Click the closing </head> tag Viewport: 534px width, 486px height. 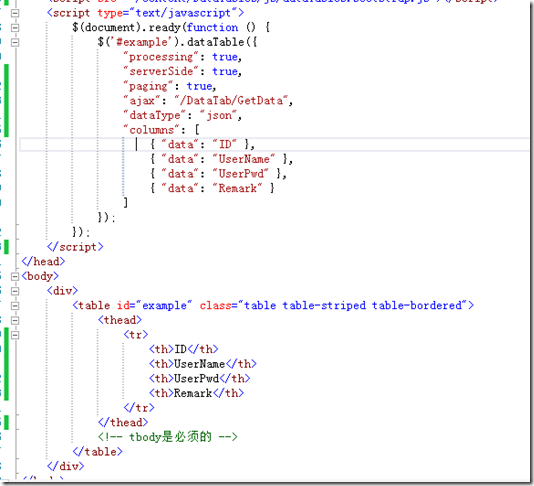pos(43,262)
